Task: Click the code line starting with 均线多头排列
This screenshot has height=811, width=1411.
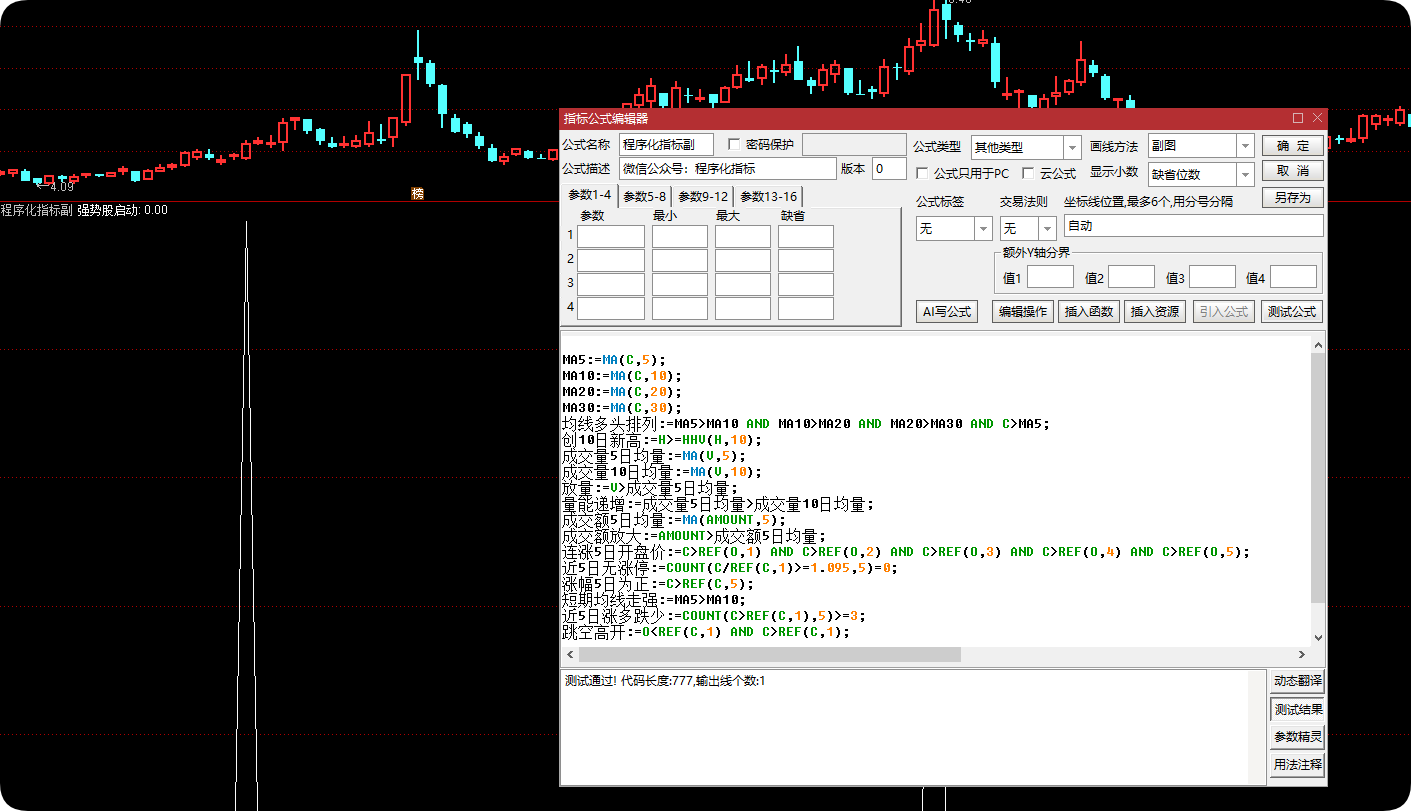Action: tap(806, 424)
